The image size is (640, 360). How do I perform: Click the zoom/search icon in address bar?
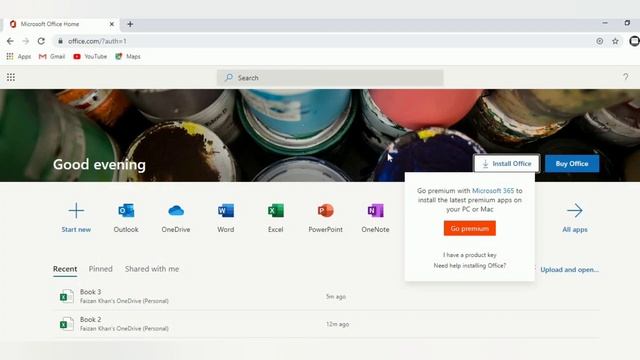[600, 41]
